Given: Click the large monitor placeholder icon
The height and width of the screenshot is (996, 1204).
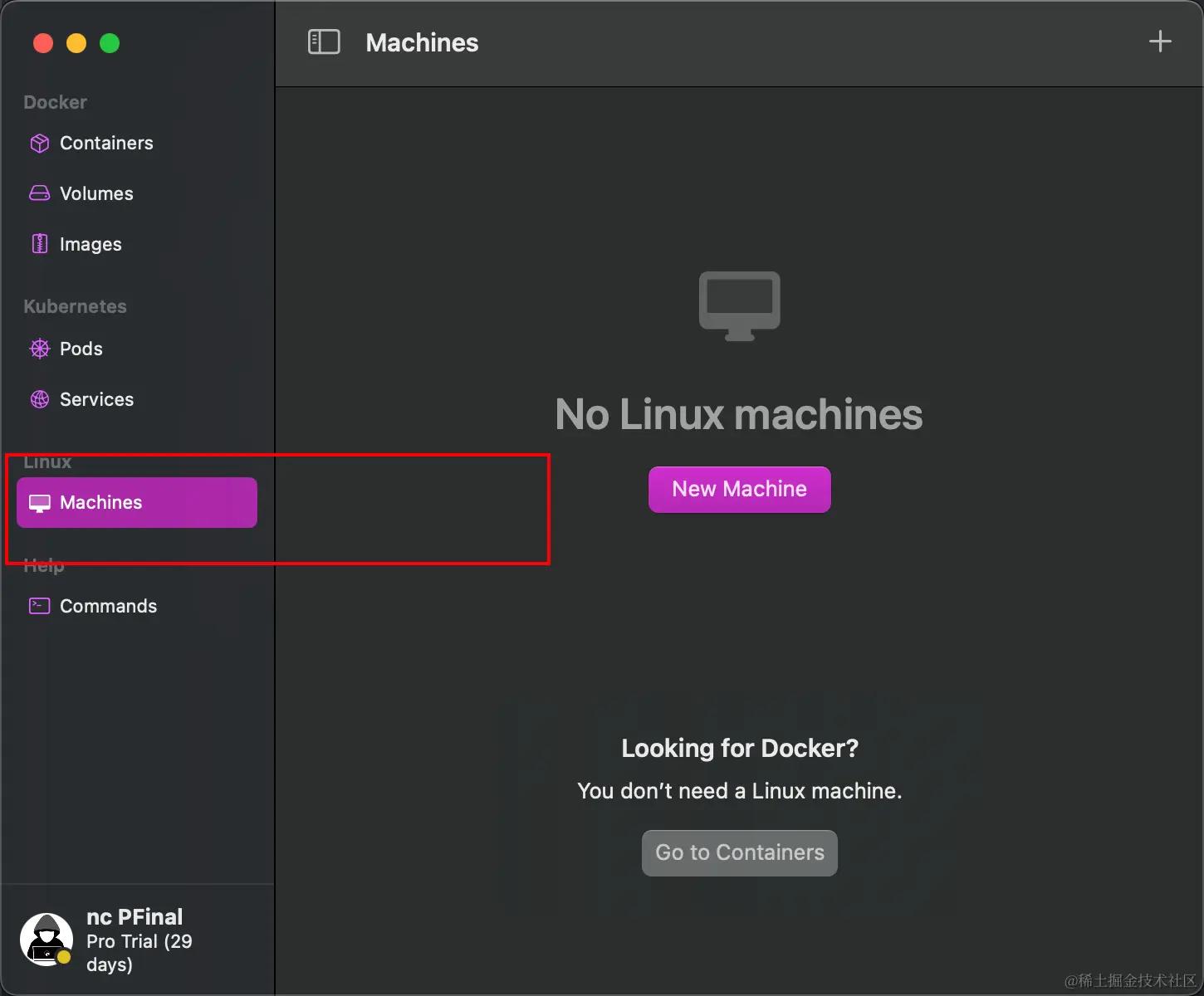Looking at the screenshot, I should pyautogui.click(x=740, y=305).
